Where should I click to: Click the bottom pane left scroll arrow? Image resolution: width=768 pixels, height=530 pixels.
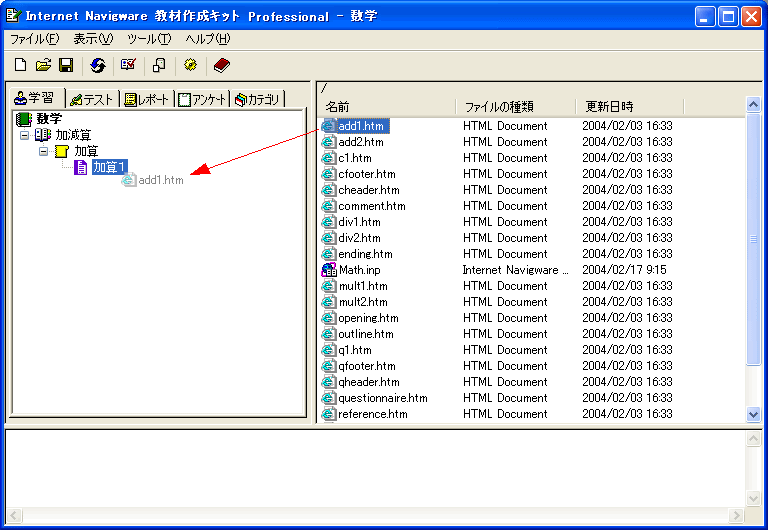click(13, 516)
